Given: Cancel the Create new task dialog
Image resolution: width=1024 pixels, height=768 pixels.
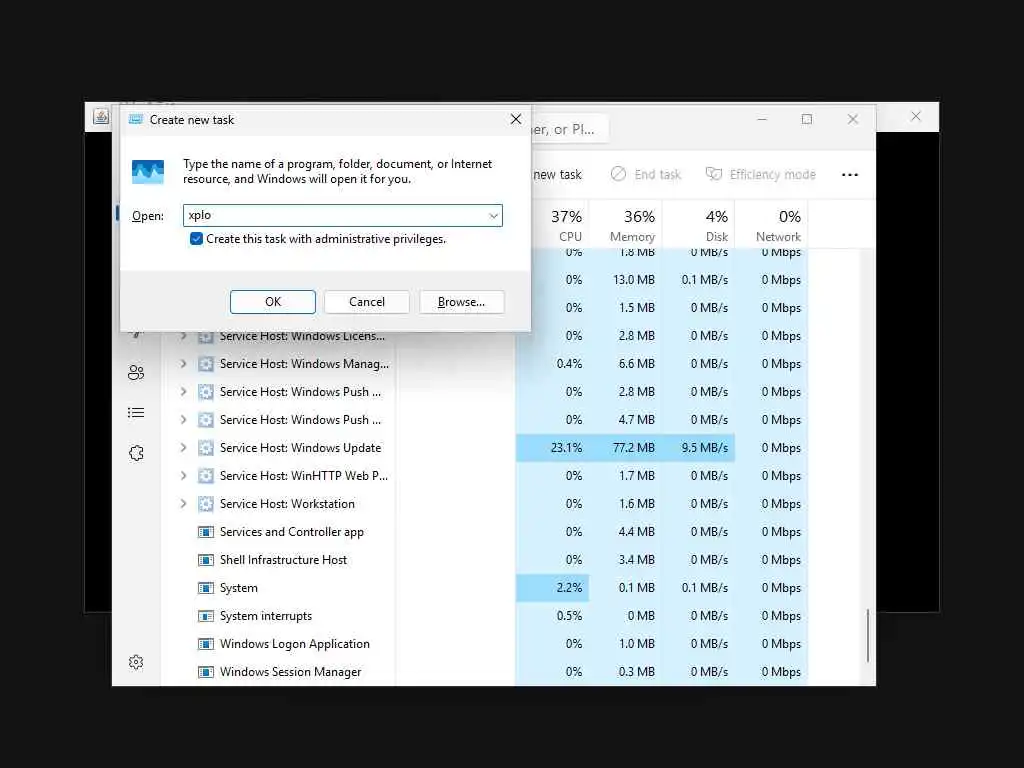Looking at the screenshot, I should point(366,302).
